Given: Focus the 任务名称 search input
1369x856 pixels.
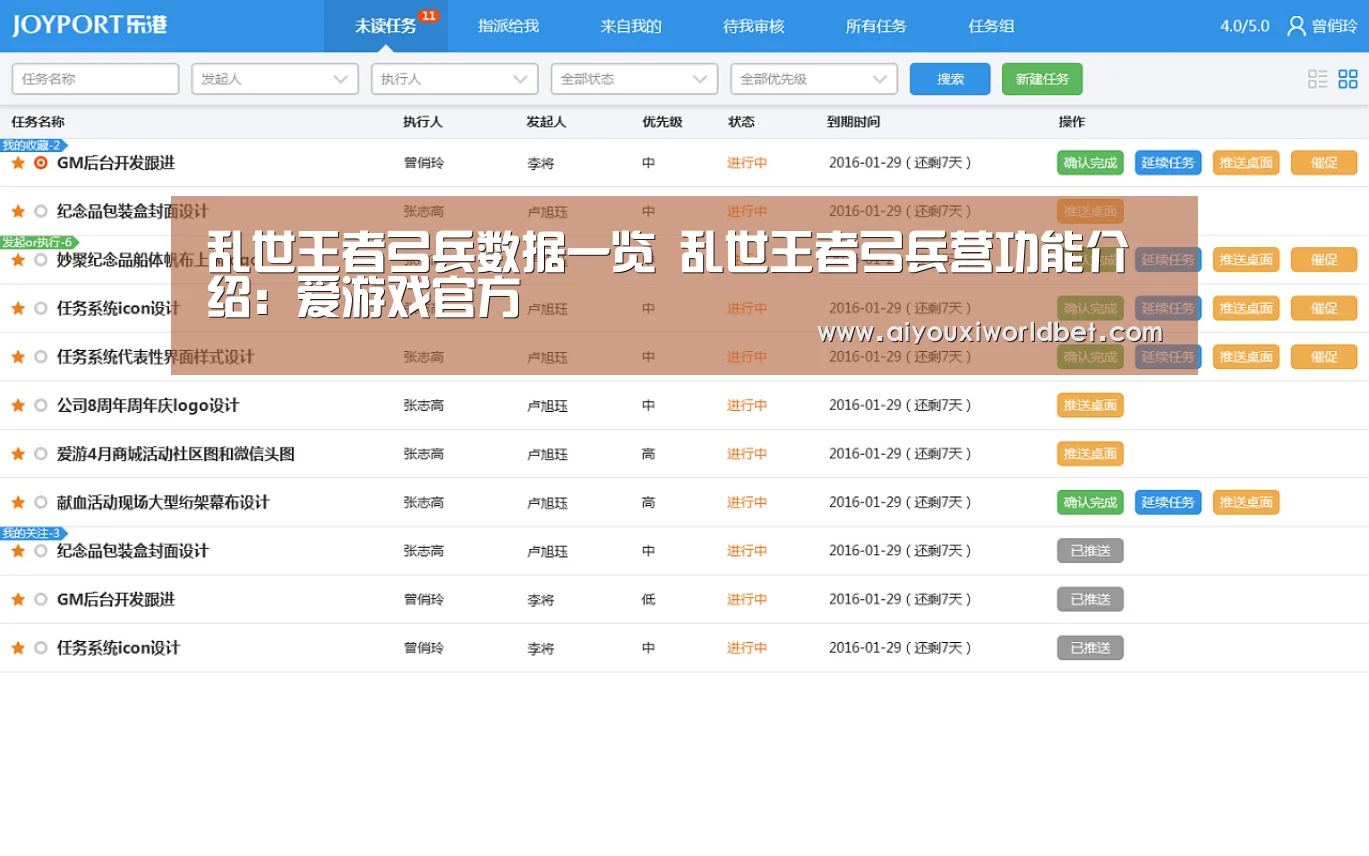Looking at the screenshot, I should [x=95, y=79].
